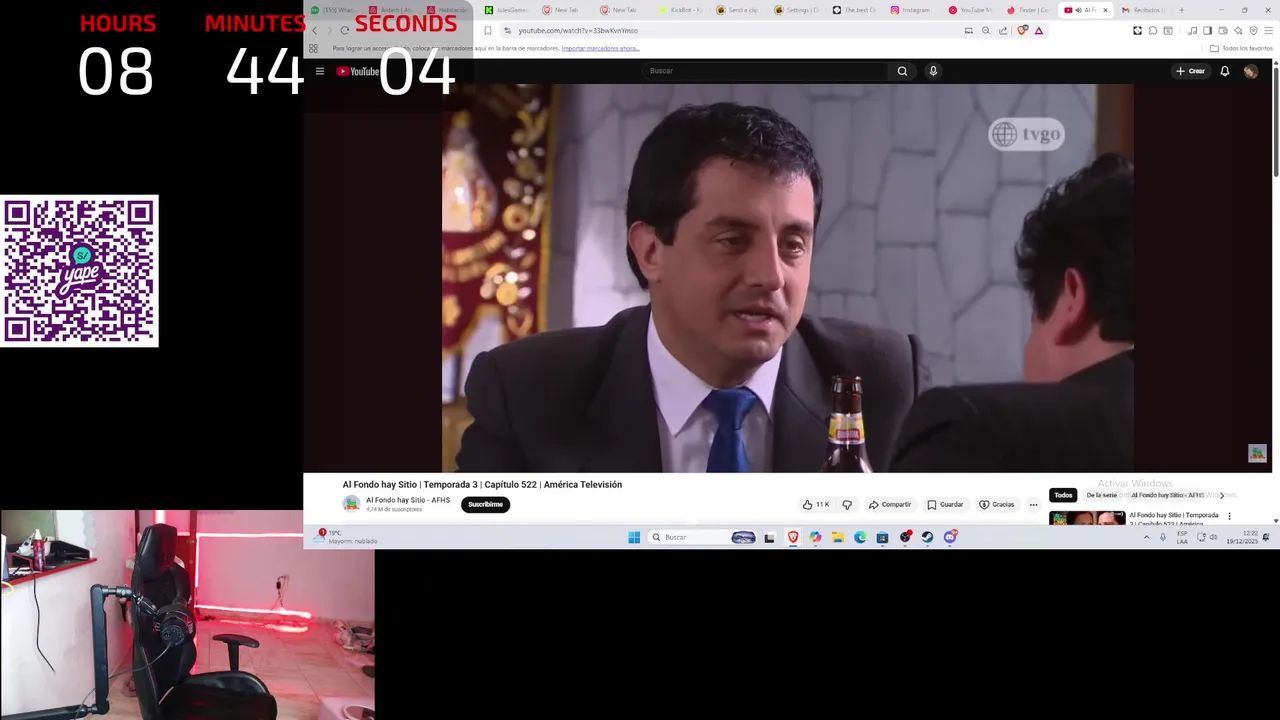Open the recommended Capítulo 523 video thumbnail
1280x720 pixels.
[x=1087, y=518]
